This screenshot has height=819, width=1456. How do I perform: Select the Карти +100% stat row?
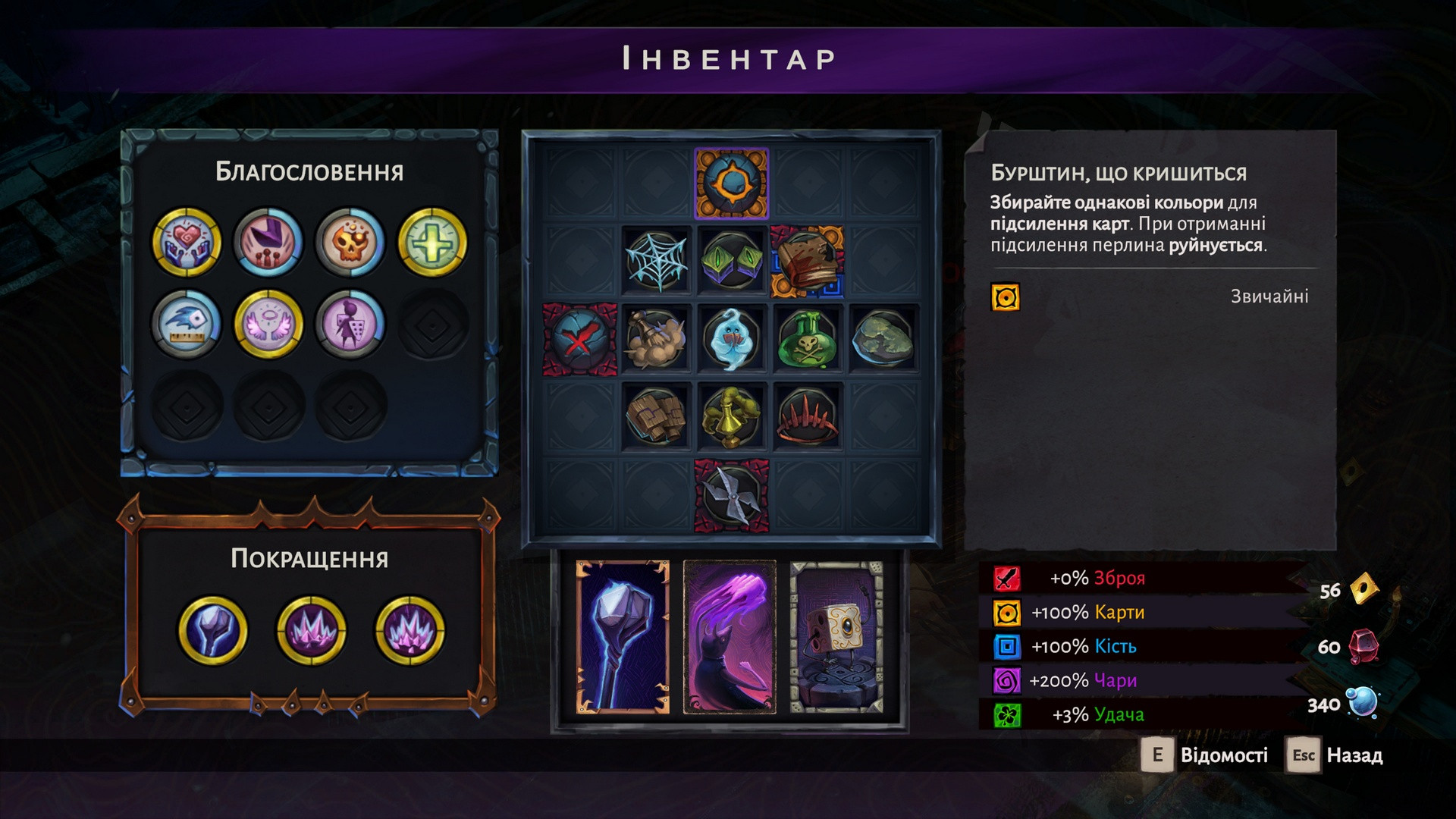pos(1141,612)
